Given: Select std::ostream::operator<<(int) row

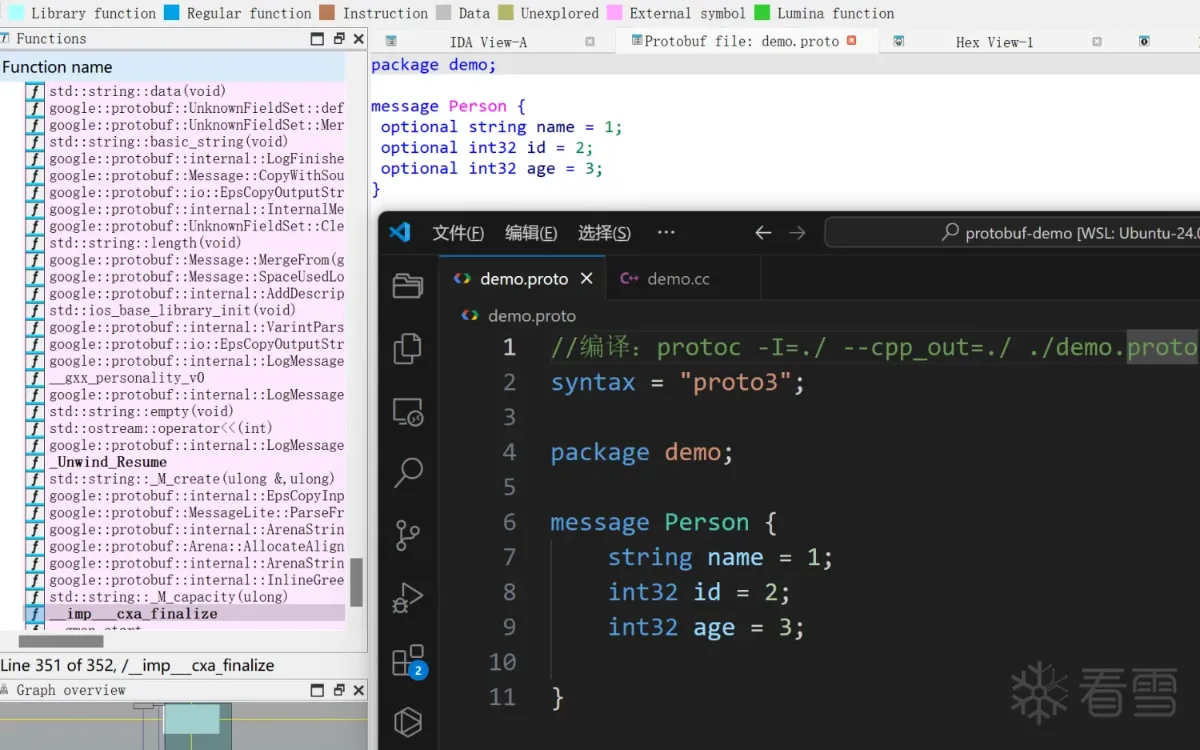Looking at the screenshot, I should (x=185, y=428).
